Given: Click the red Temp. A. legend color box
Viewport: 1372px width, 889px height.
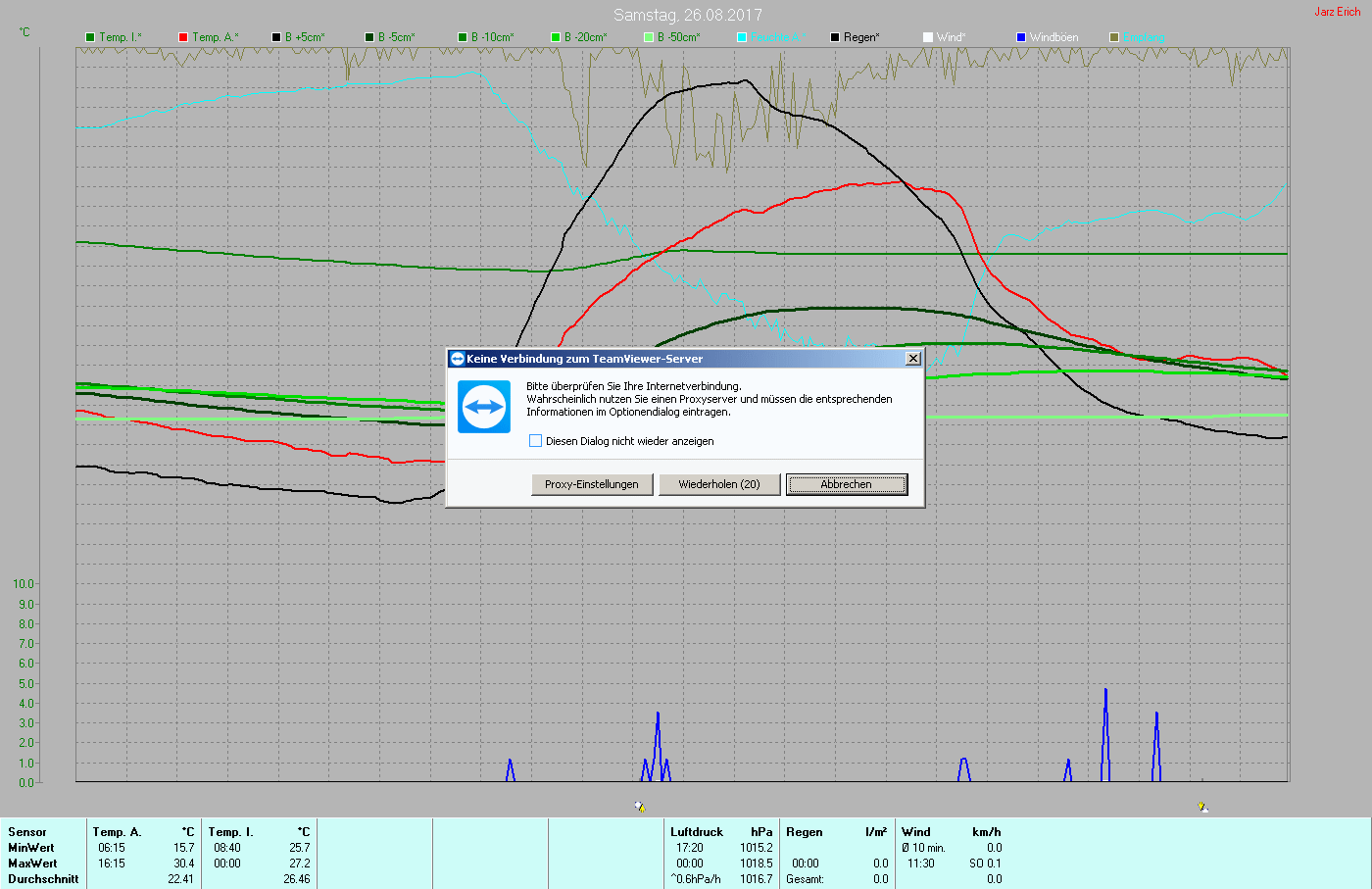Looking at the screenshot, I should (x=183, y=37).
